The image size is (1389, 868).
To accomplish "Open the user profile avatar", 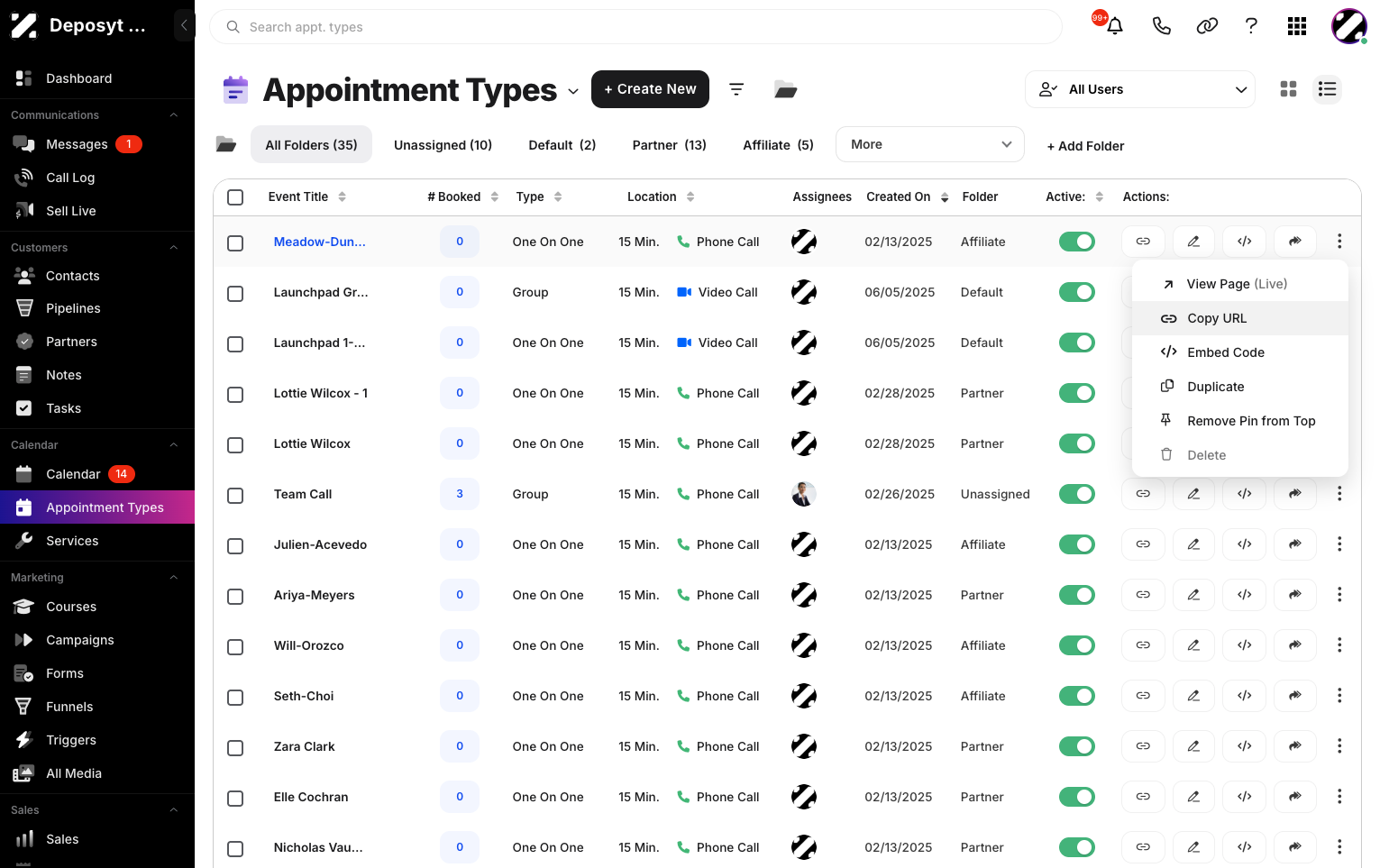I will tap(1349, 26).
